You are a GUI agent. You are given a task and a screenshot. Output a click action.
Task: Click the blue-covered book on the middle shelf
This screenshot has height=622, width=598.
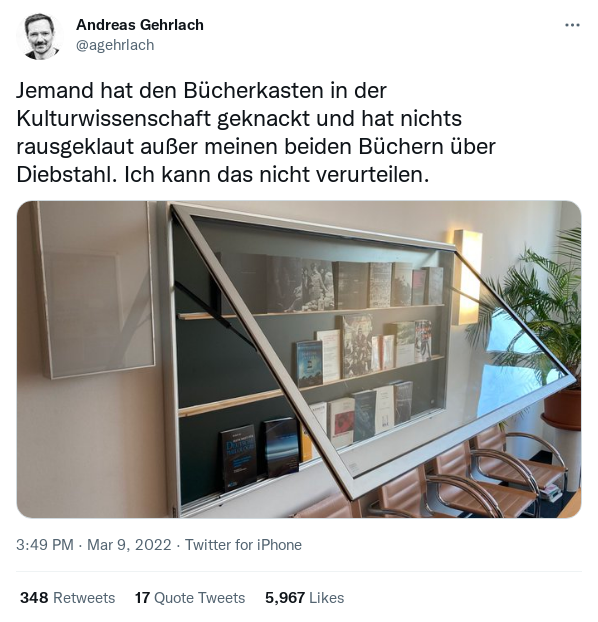[310, 364]
